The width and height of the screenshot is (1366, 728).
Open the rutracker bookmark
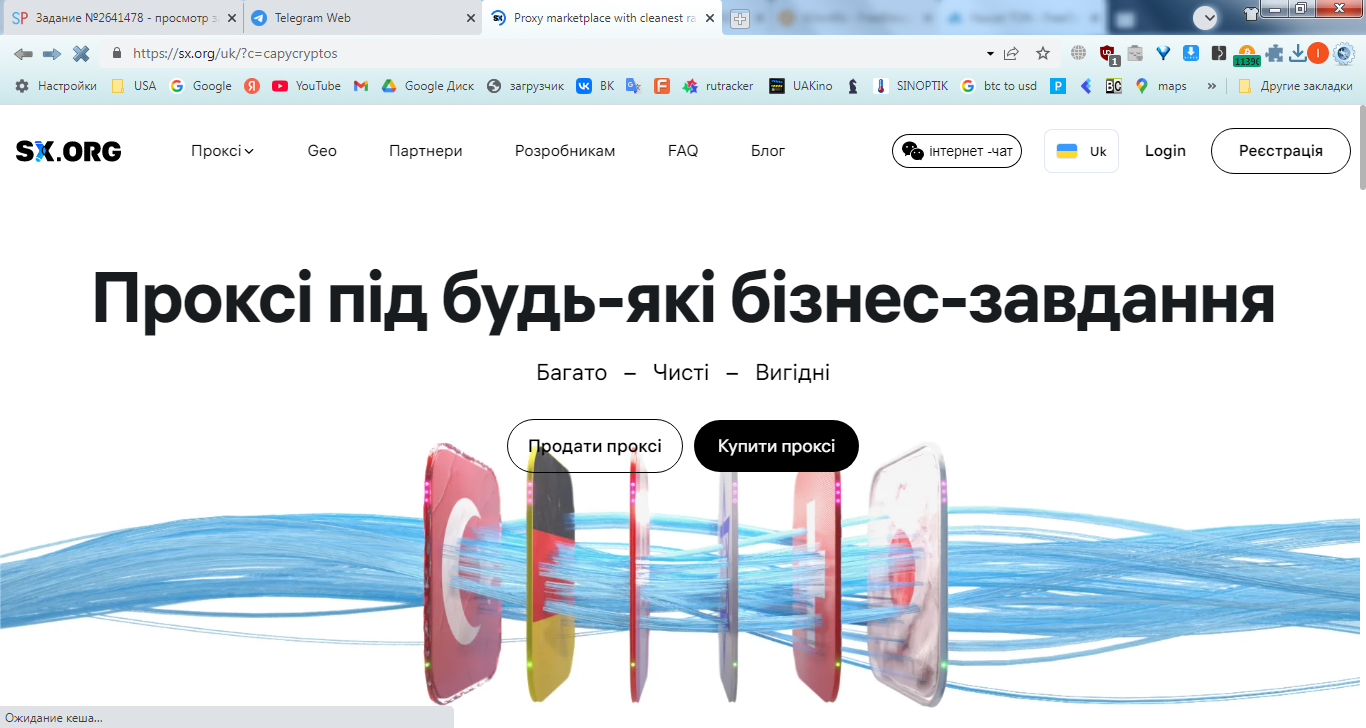point(717,86)
